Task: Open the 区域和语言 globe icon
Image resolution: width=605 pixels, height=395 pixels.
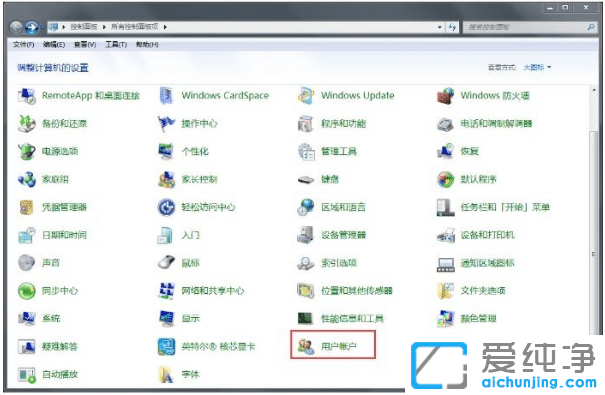Action: (x=306, y=207)
